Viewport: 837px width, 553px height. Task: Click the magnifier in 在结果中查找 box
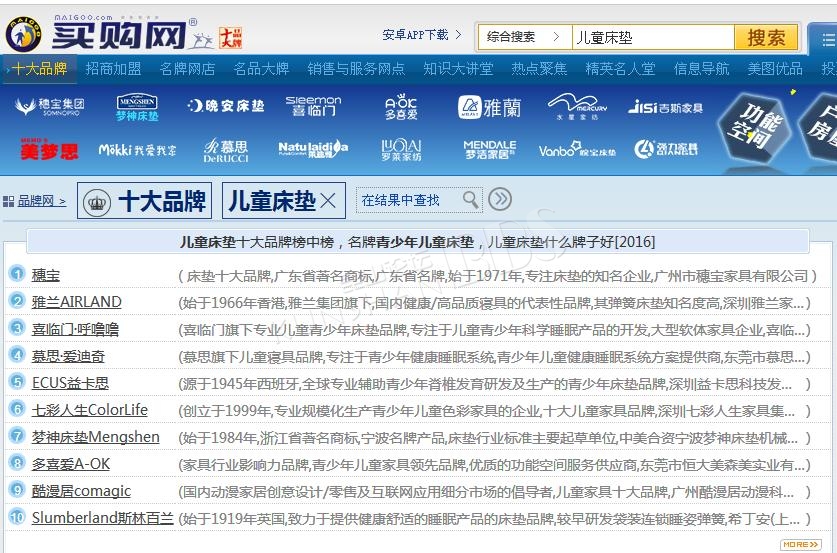(470, 200)
